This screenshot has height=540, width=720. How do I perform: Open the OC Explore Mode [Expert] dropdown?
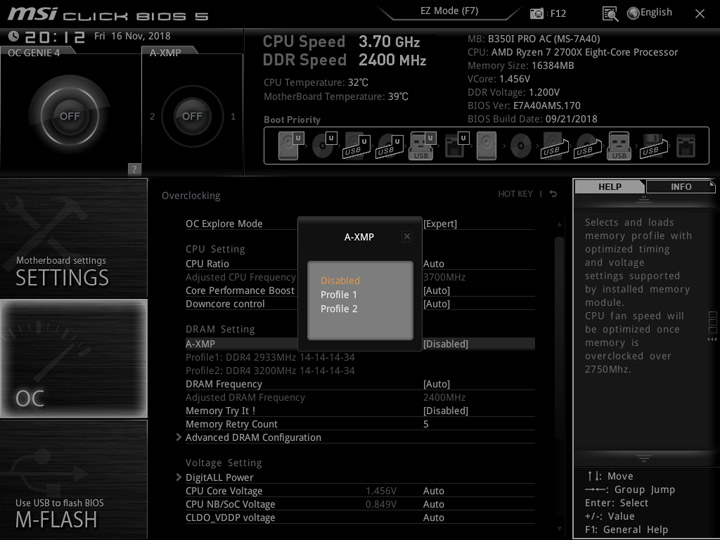pyautogui.click(x=440, y=224)
